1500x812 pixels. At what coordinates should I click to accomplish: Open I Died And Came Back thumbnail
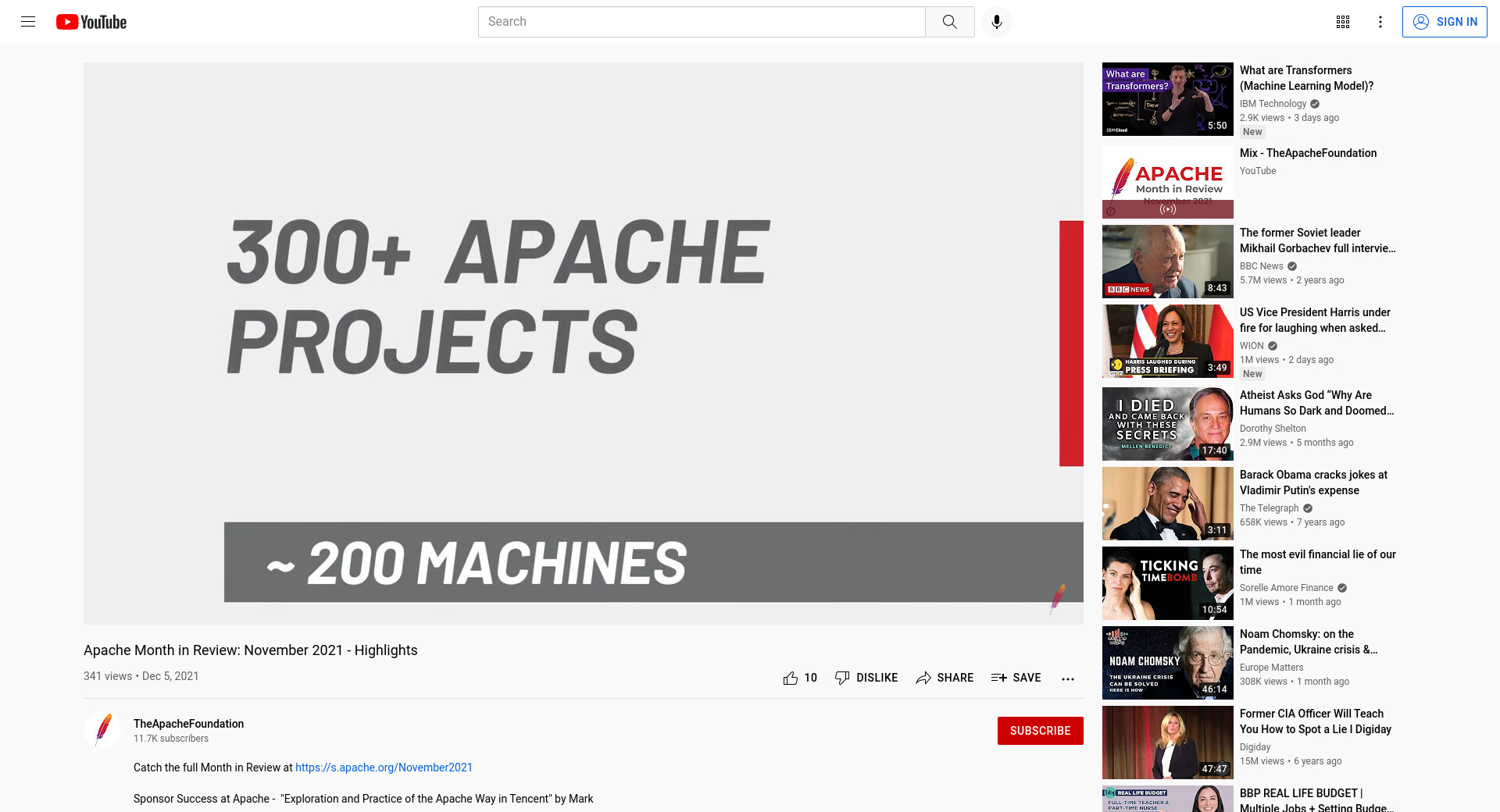tap(1168, 424)
